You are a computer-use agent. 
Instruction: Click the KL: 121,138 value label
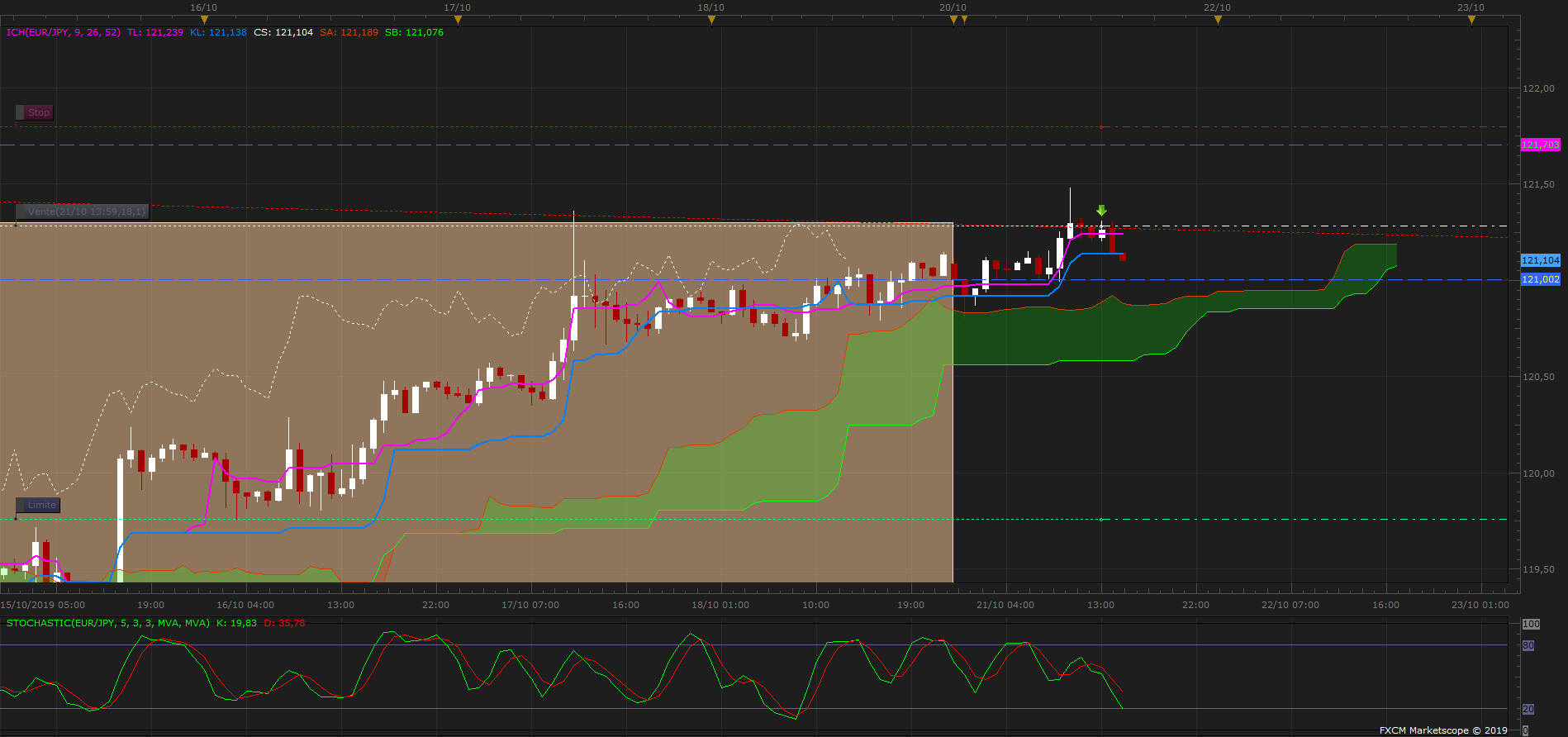[x=218, y=32]
